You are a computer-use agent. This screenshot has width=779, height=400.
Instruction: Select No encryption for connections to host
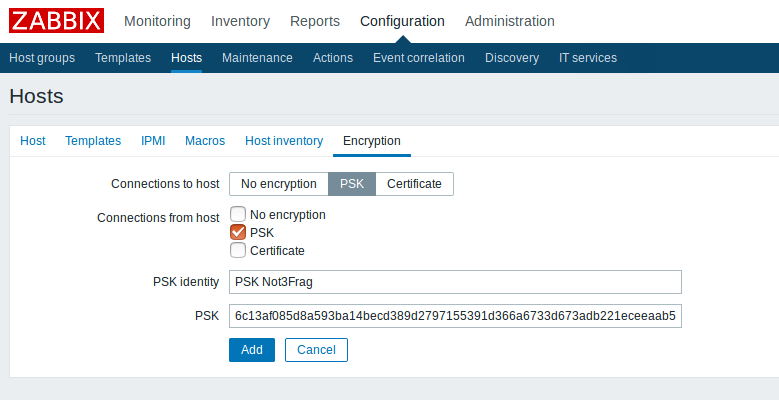click(x=279, y=184)
